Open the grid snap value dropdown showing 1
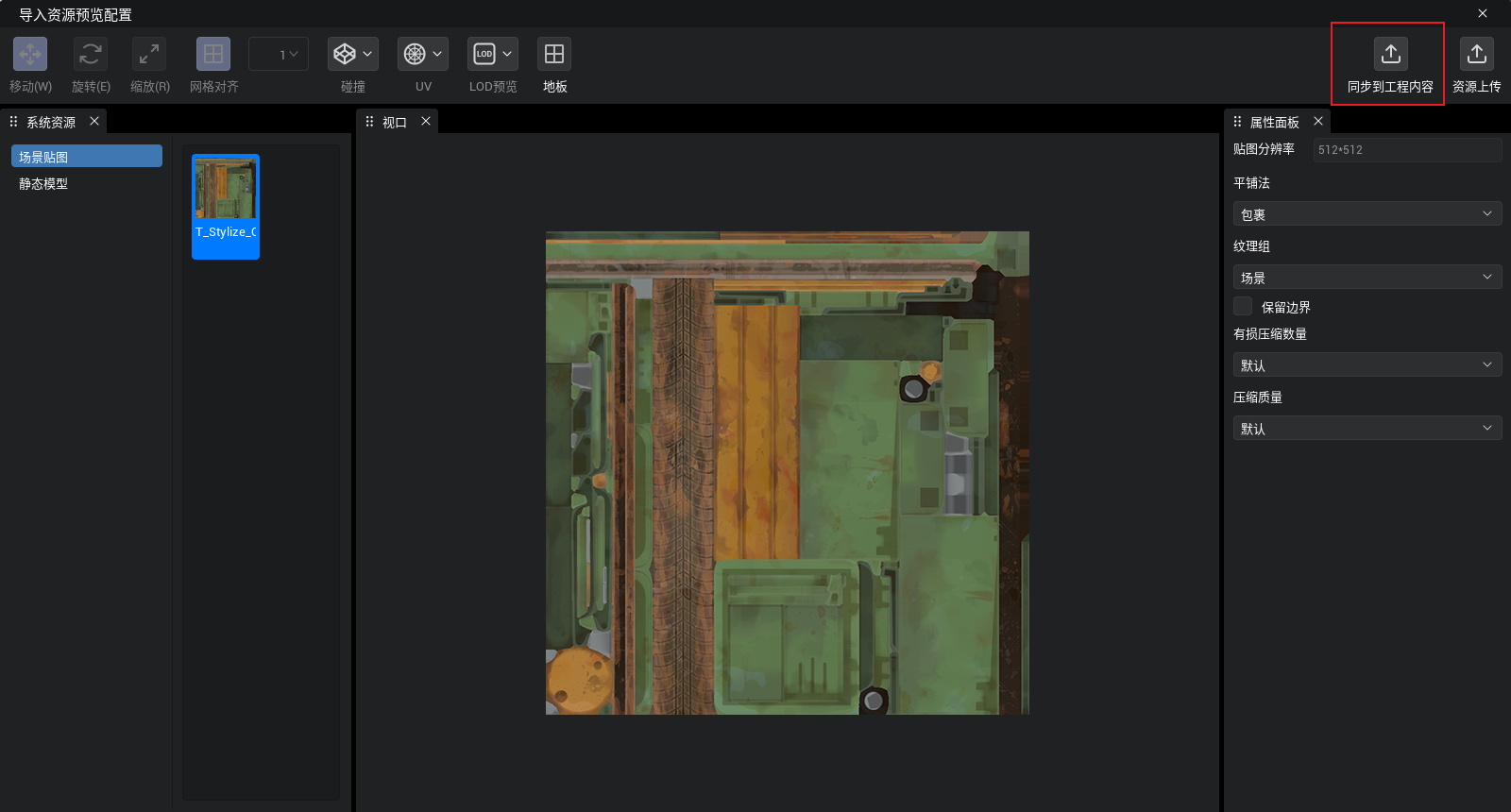The height and width of the screenshot is (812, 1511). click(279, 54)
